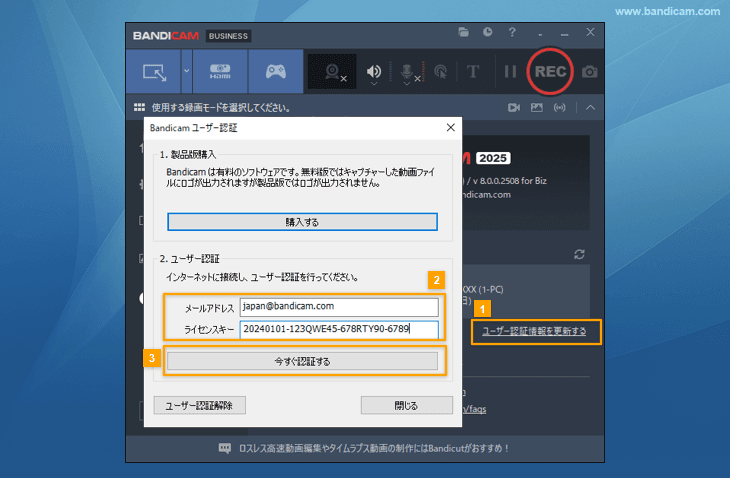Click the メールアドレス email input field
This screenshot has height=478, width=730.
click(x=339, y=307)
